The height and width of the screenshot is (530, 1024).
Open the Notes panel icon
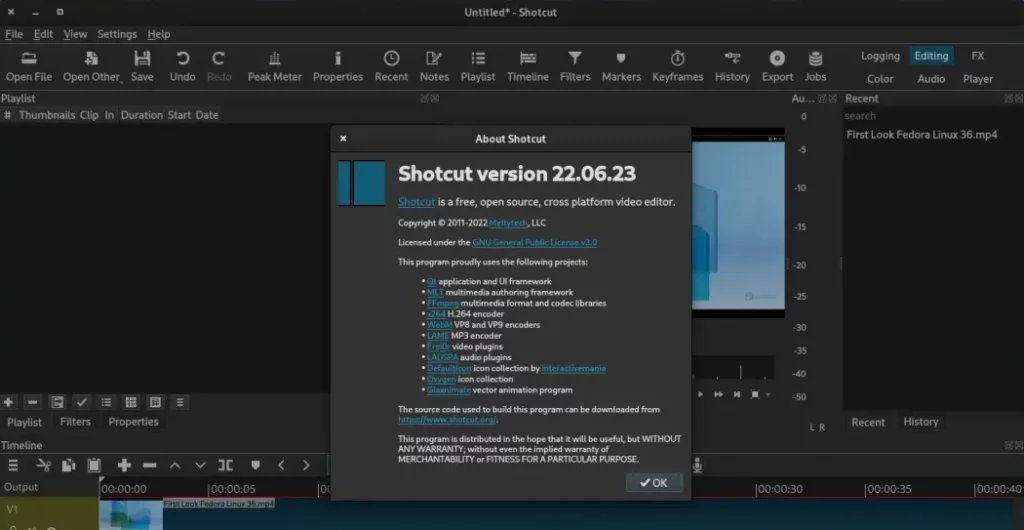pos(434,67)
